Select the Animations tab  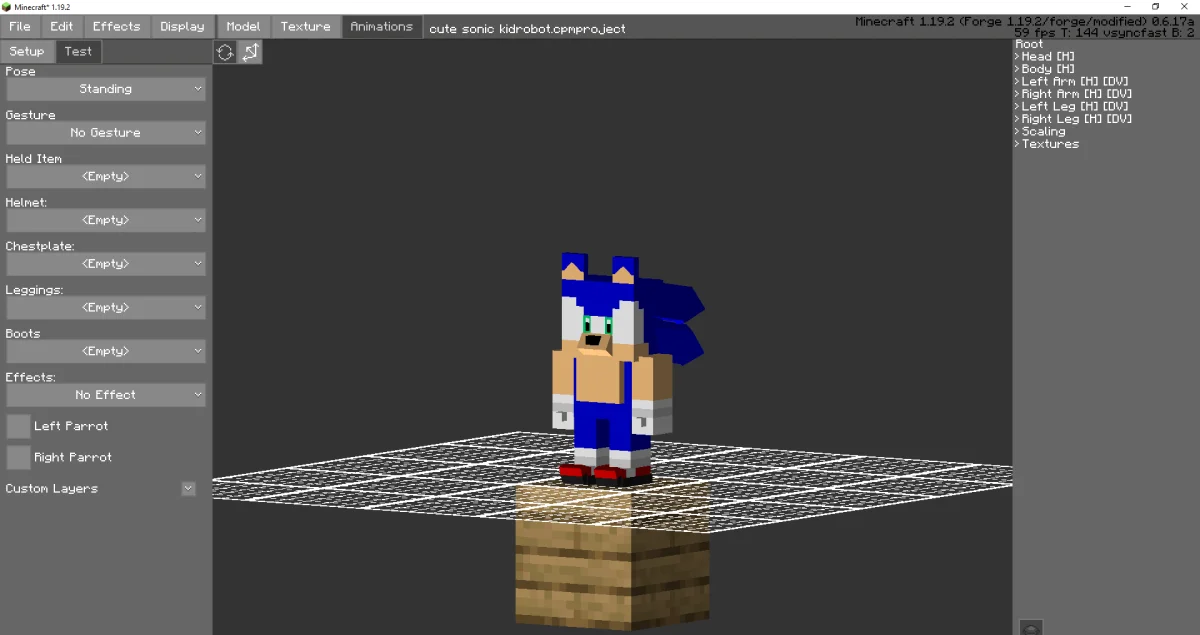[x=382, y=26]
